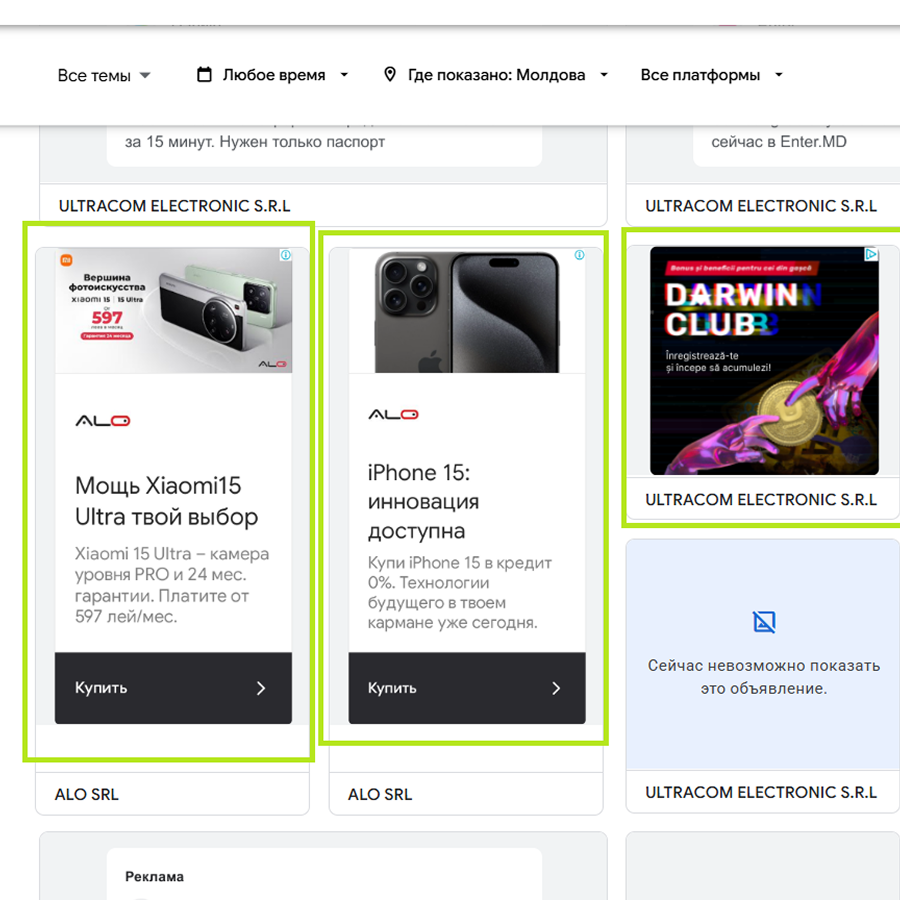
Task: Click the ALO logo in Xiaomi ad
Action: coord(102,421)
